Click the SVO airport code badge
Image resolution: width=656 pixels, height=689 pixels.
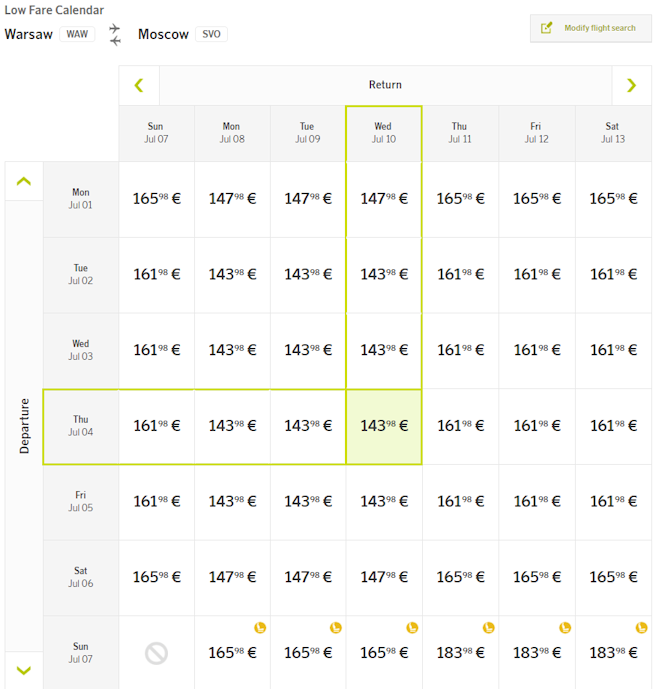211,34
